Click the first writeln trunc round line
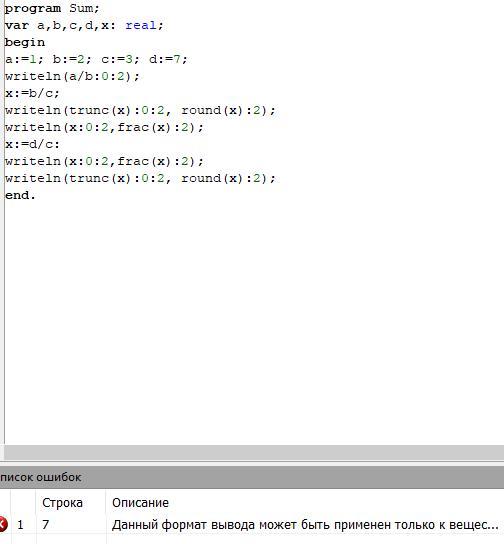504x544 pixels. 140,110
